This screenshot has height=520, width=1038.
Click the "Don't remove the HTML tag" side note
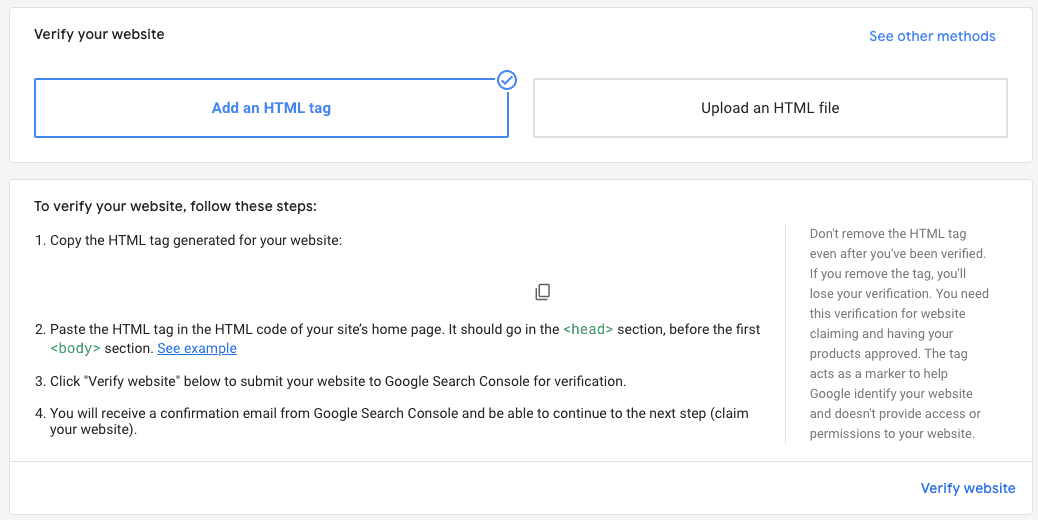click(888, 234)
